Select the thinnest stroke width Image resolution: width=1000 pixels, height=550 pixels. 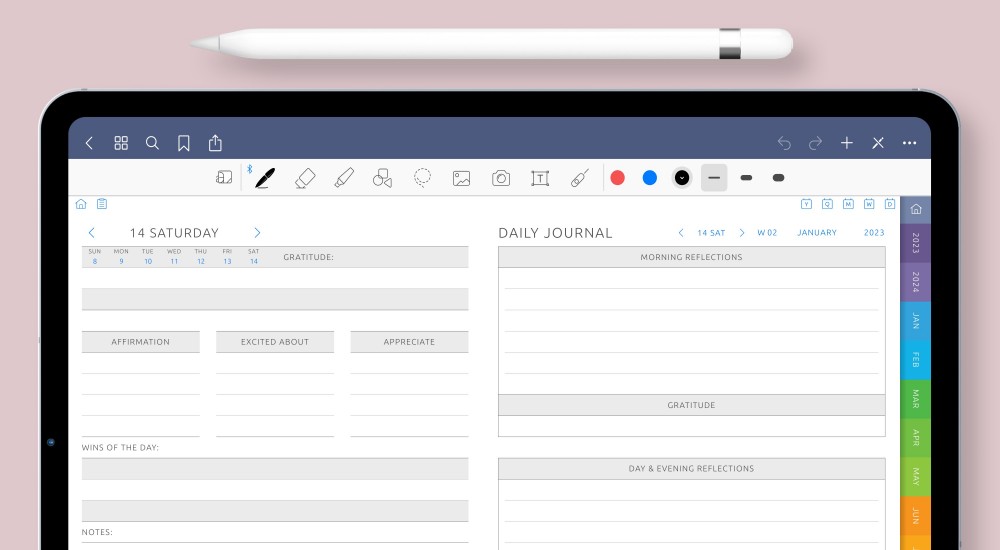(x=714, y=178)
